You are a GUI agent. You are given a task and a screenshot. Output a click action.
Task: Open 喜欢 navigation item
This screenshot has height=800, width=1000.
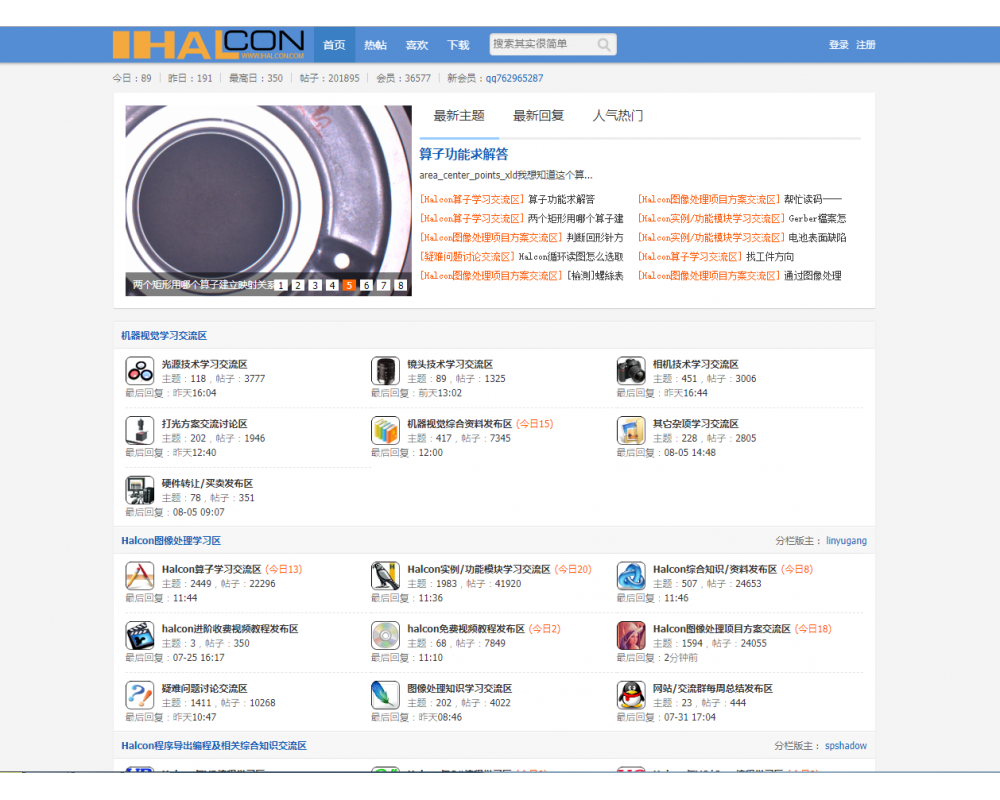(x=416, y=45)
